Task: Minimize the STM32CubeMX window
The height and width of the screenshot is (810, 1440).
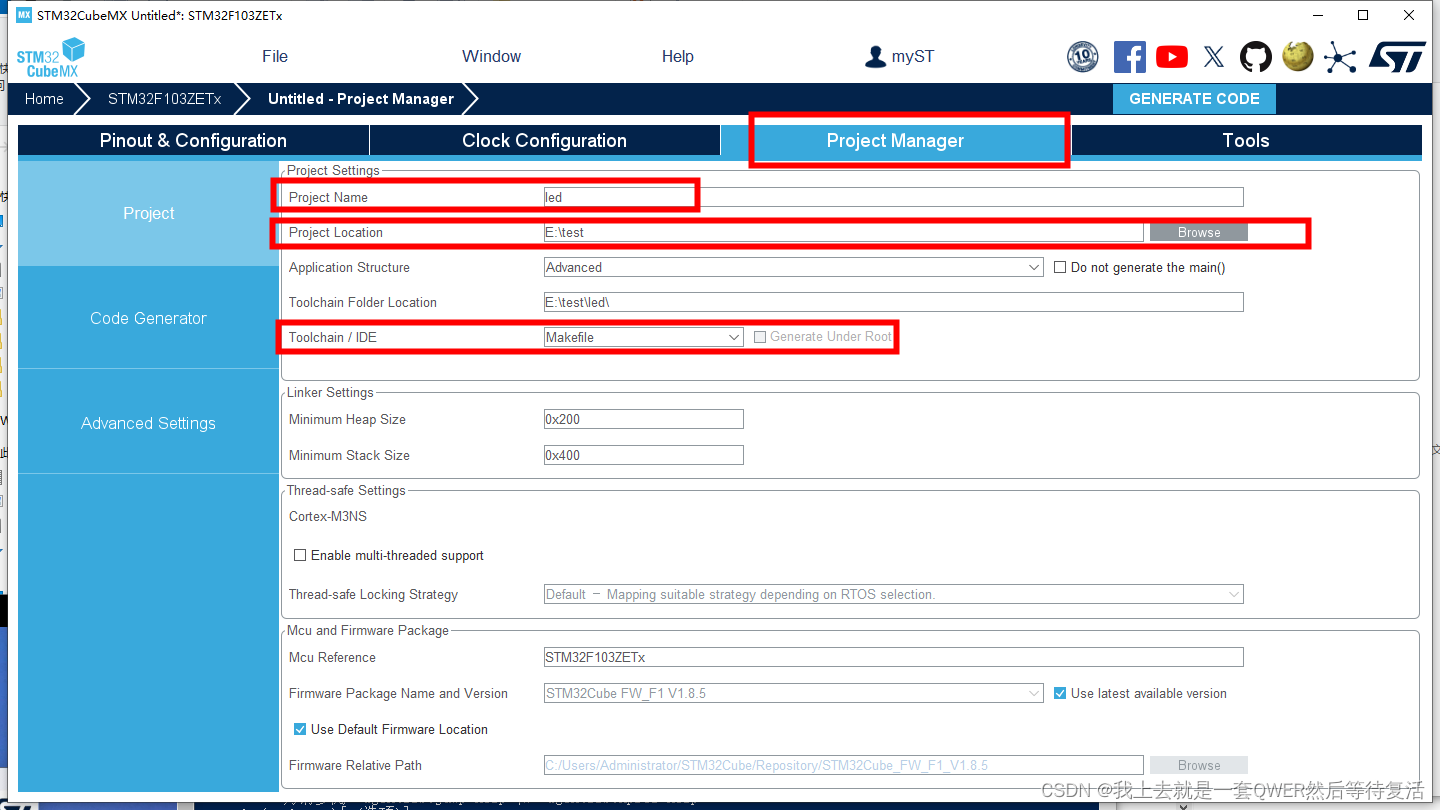Action: 1316,15
